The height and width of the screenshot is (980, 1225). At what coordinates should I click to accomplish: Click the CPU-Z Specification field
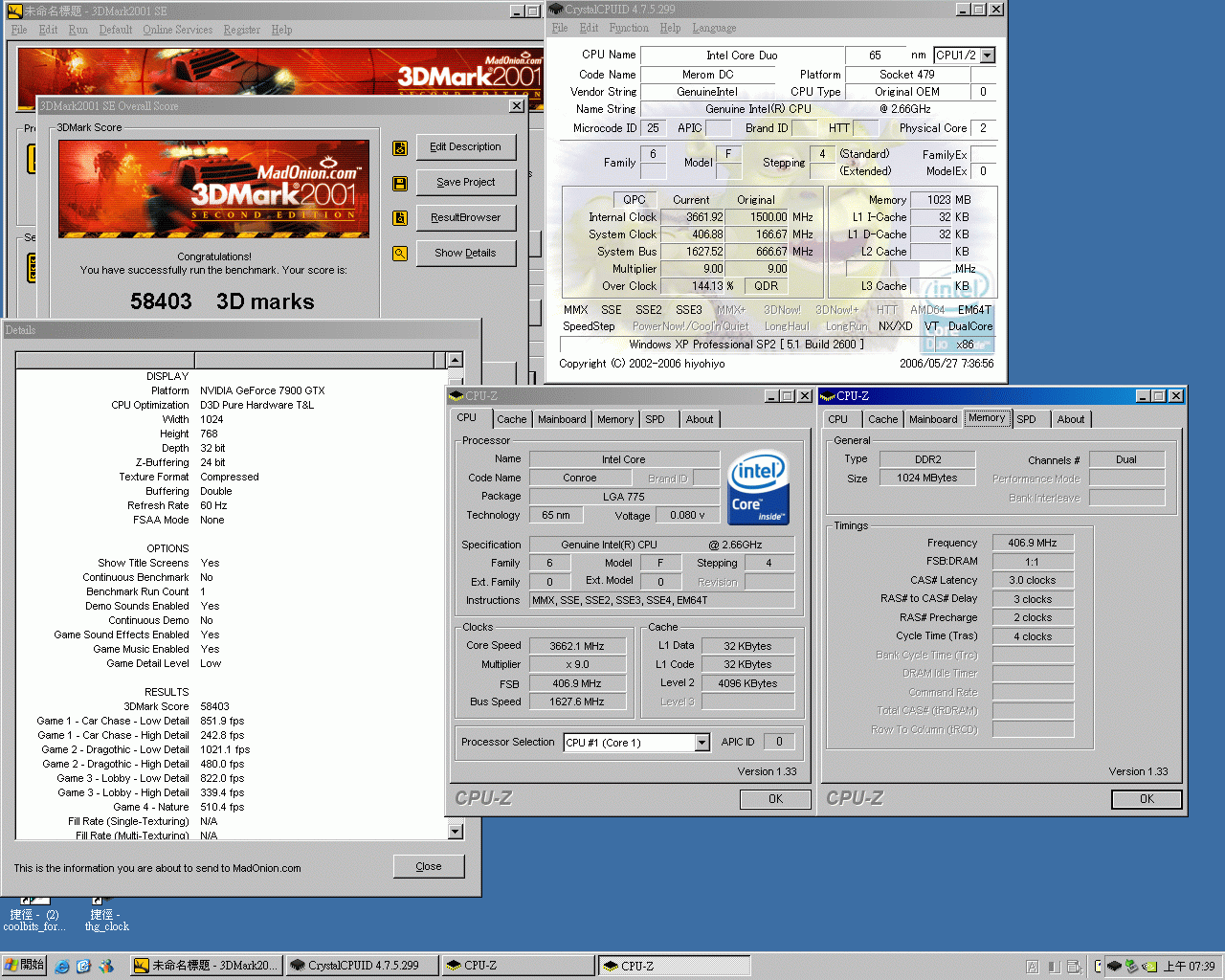(x=661, y=545)
